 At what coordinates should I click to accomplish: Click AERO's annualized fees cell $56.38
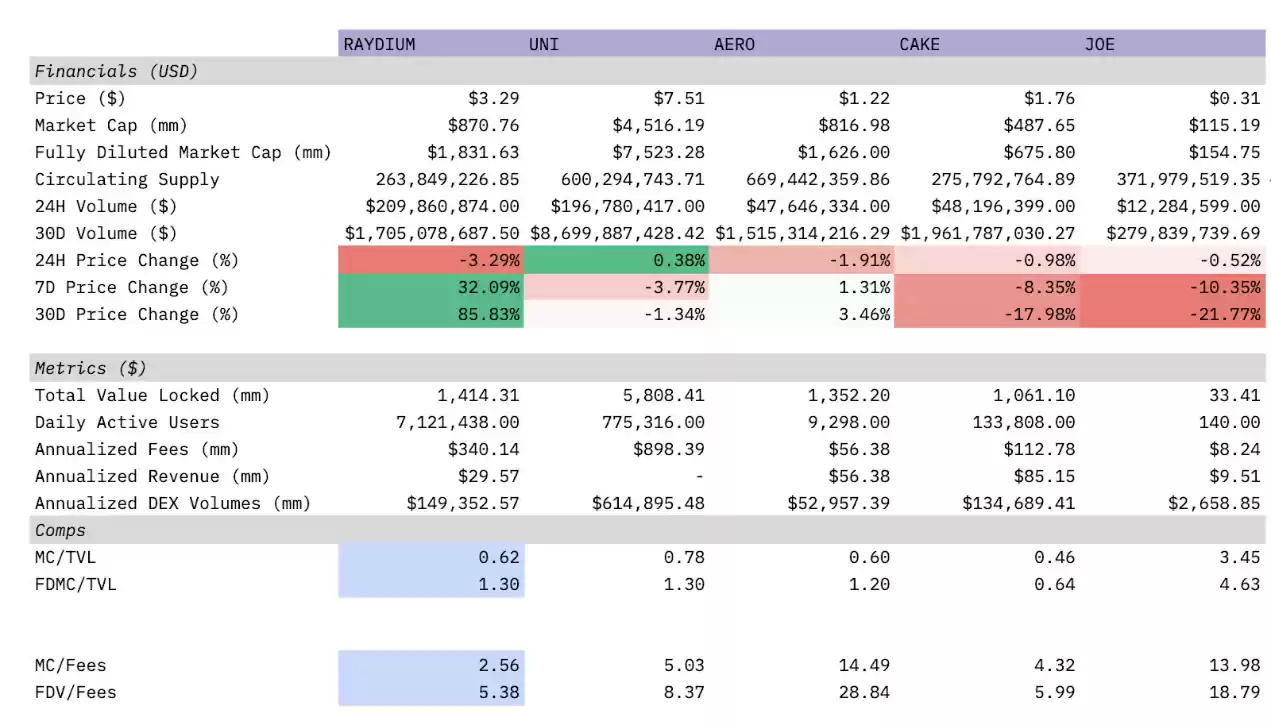click(x=859, y=449)
